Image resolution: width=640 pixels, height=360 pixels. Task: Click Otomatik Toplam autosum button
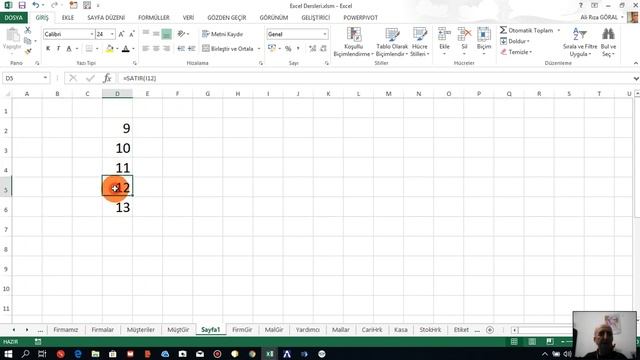coord(527,31)
